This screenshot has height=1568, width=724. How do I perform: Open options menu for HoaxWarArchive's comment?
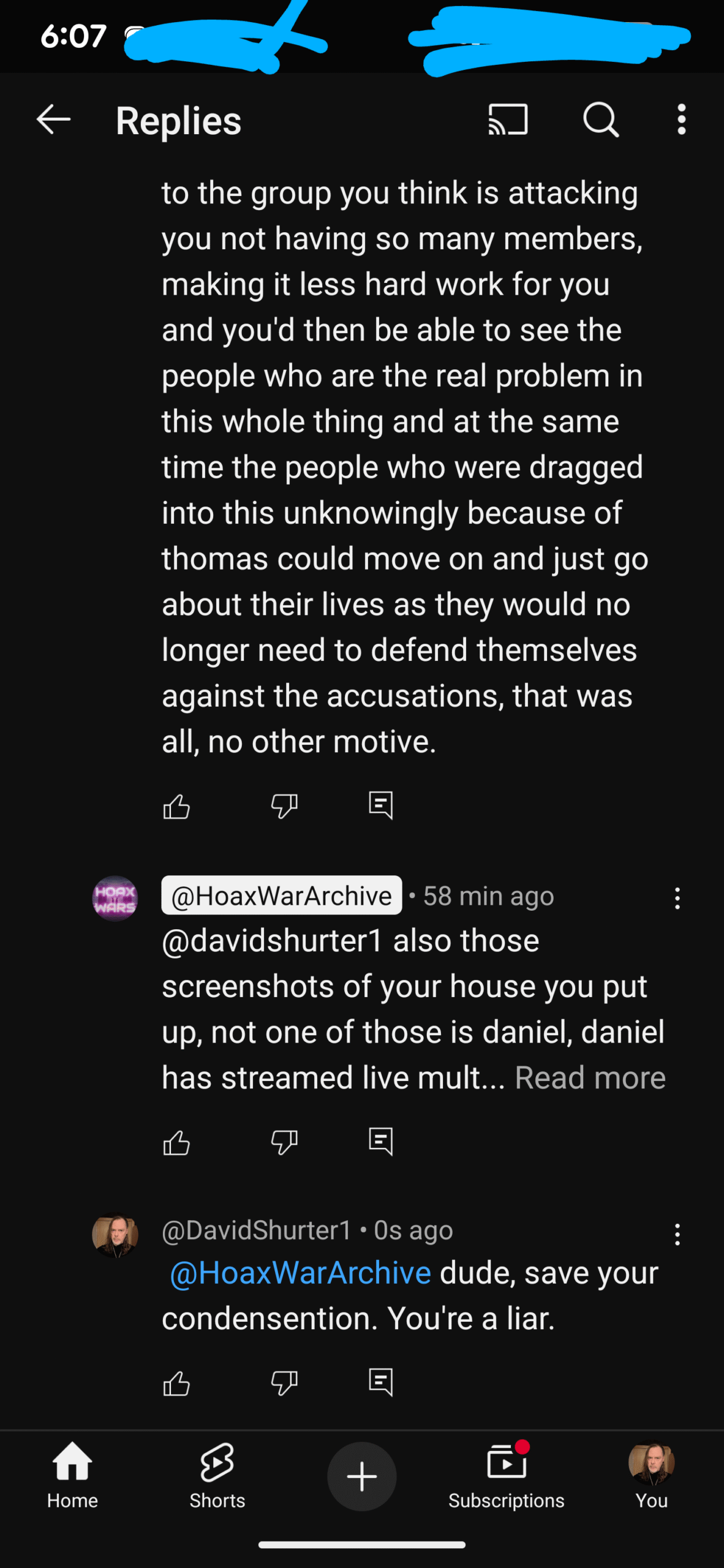pyautogui.click(x=677, y=898)
